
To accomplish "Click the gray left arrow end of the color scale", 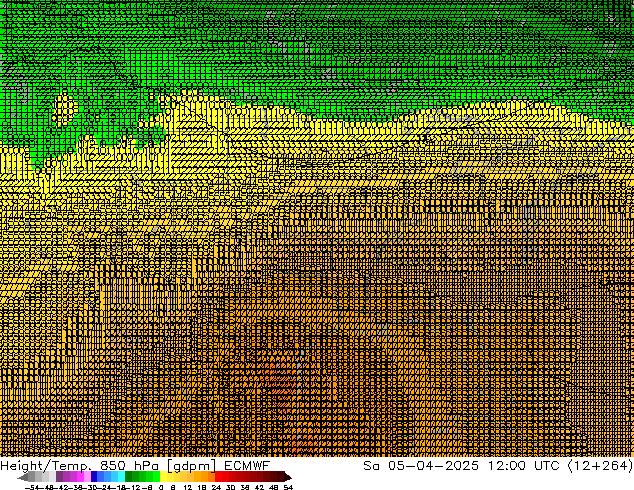I will pyautogui.click(x=22, y=477).
